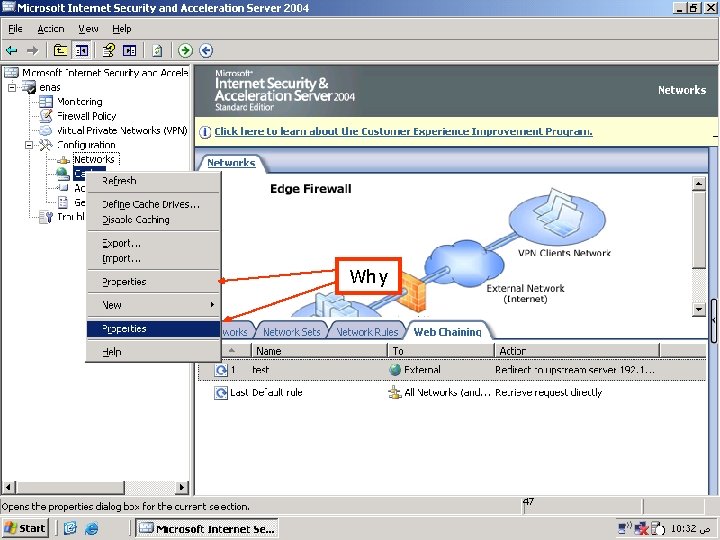720x540 pixels.
Task: Click the All Networks icon in To column
Action: coord(395,392)
